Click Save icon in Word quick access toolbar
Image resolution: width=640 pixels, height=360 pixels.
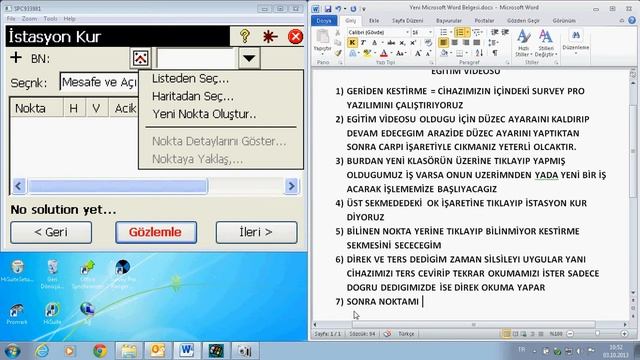coord(328,9)
